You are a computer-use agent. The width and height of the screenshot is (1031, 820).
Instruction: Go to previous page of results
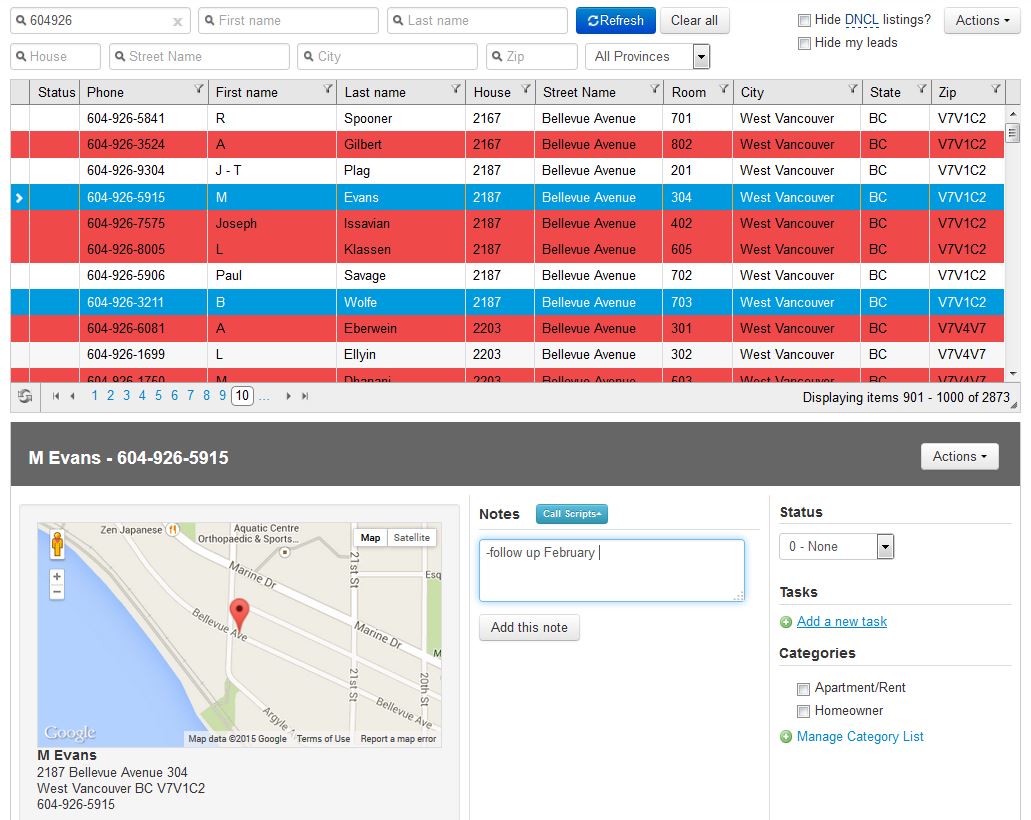[x=72, y=396]
